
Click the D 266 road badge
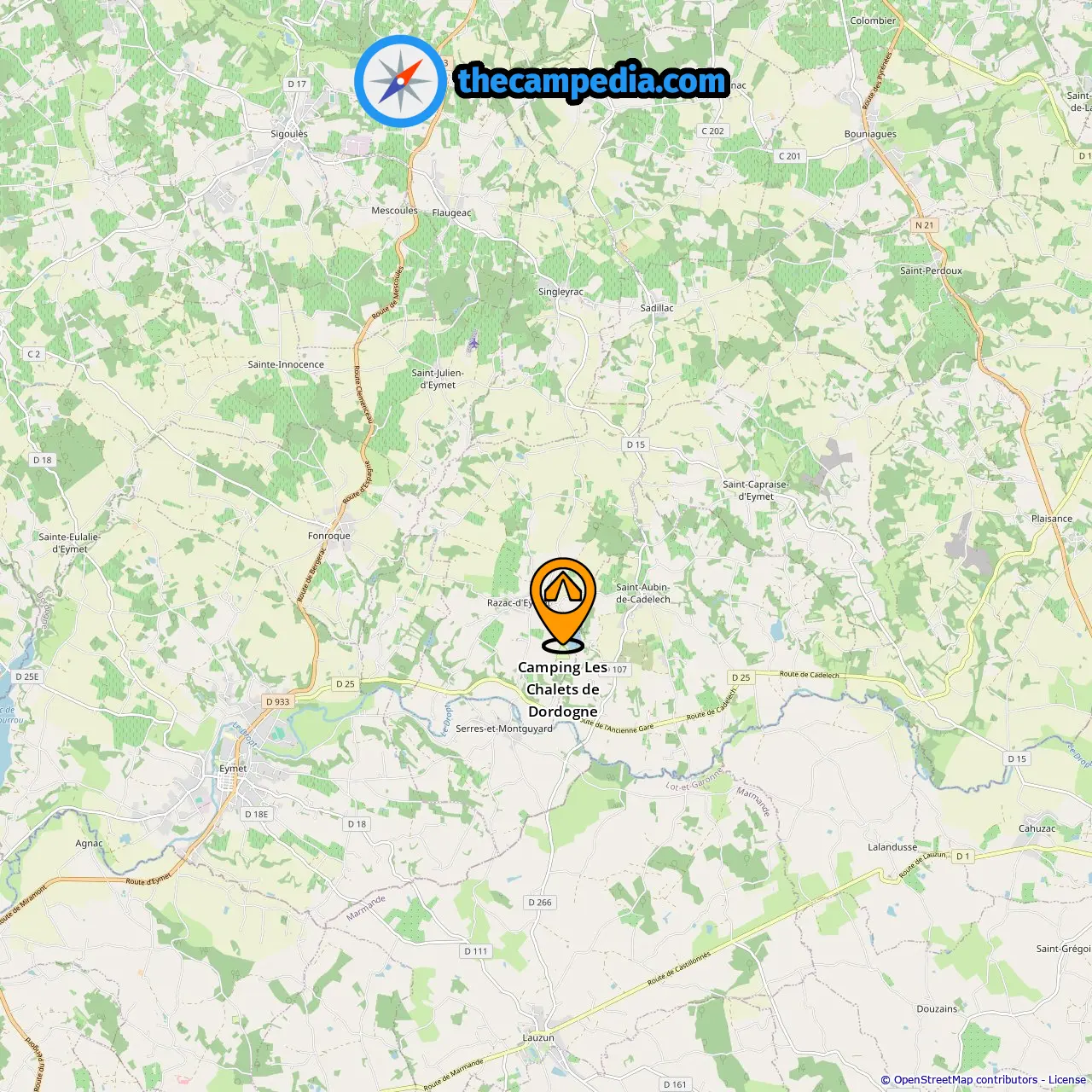point(540,902)
